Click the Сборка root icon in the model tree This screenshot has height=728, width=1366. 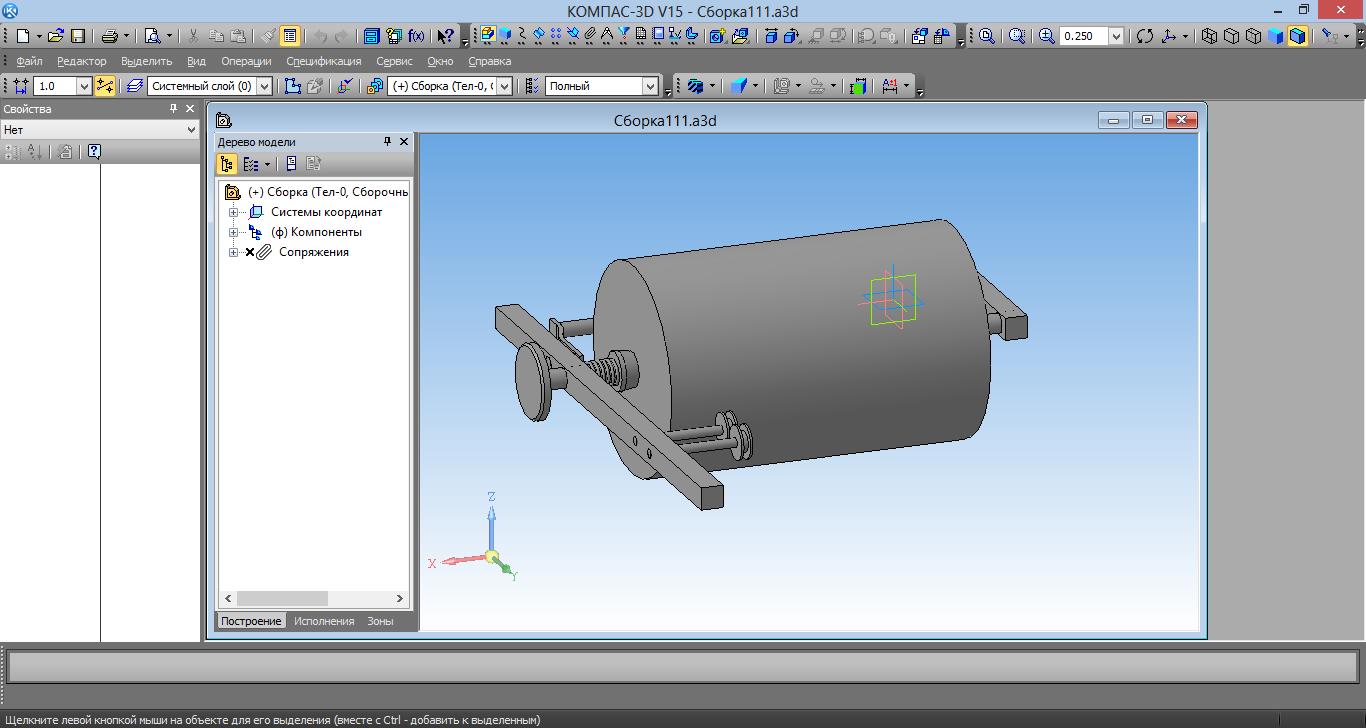point(233,192)
